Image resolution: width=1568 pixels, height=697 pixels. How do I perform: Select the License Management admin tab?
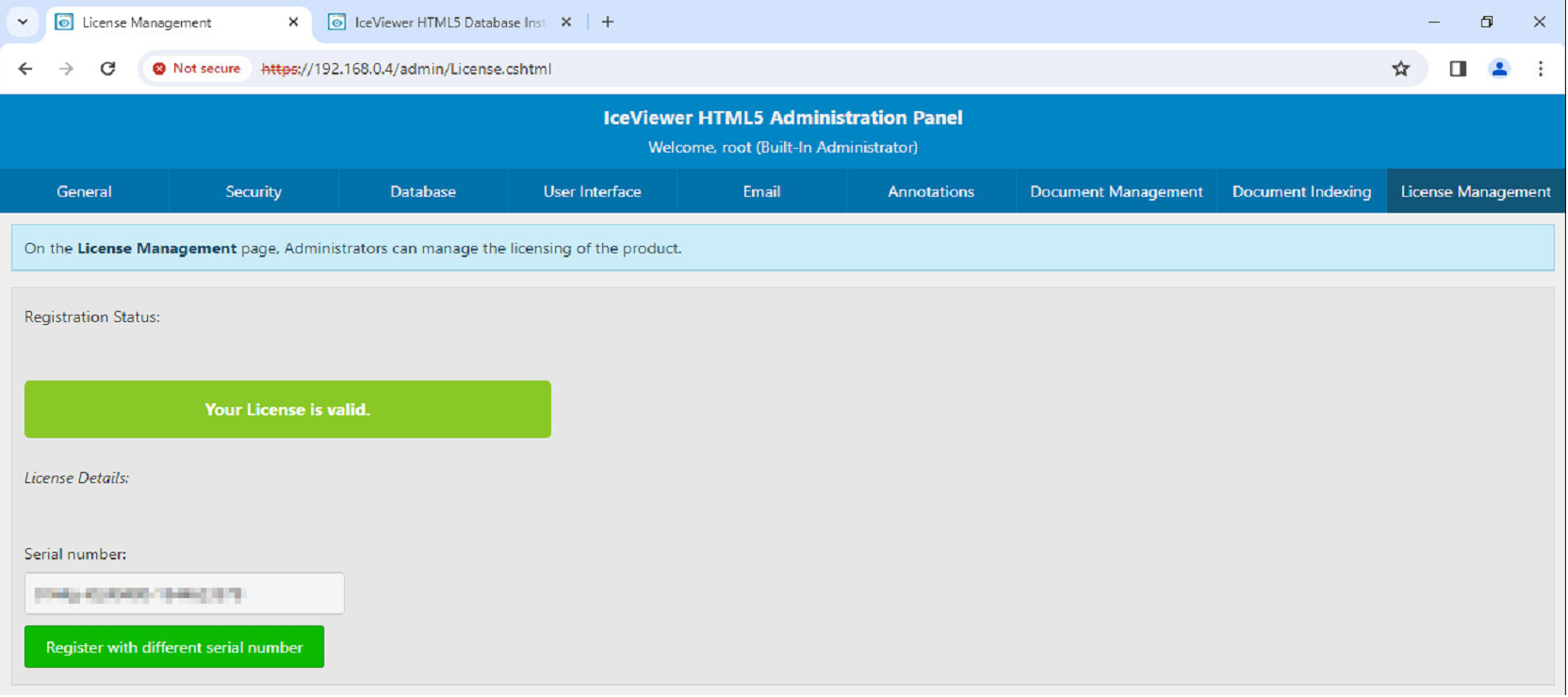click(1476, 191)
